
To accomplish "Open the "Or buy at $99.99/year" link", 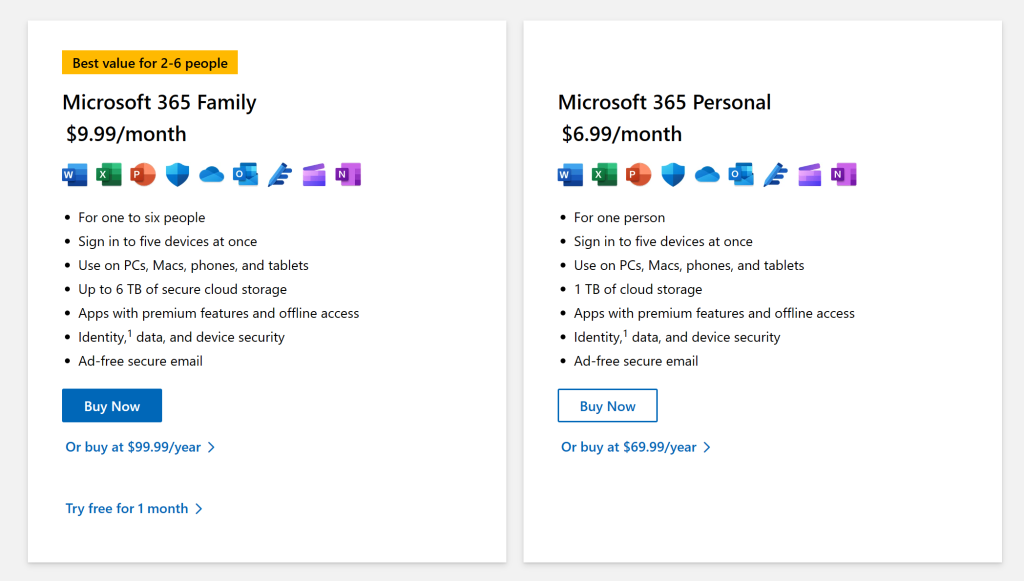I will (x=140, y=447).
